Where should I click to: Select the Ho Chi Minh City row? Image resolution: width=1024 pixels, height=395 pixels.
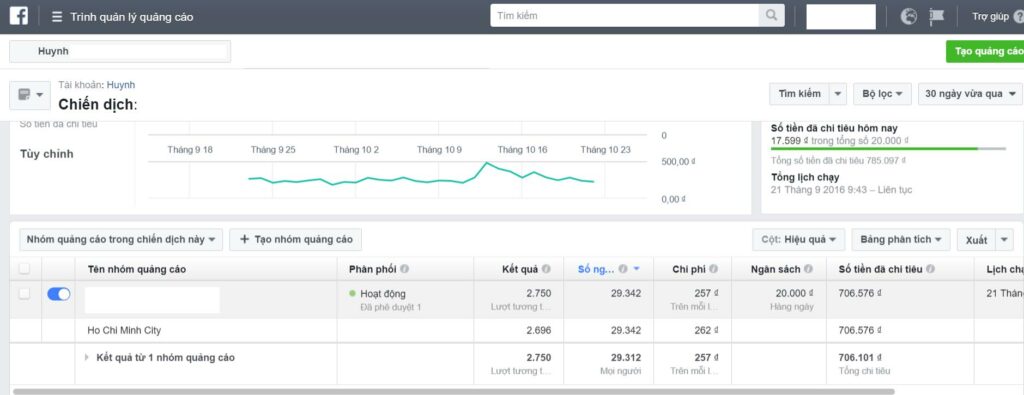click(x=517, y=330)
